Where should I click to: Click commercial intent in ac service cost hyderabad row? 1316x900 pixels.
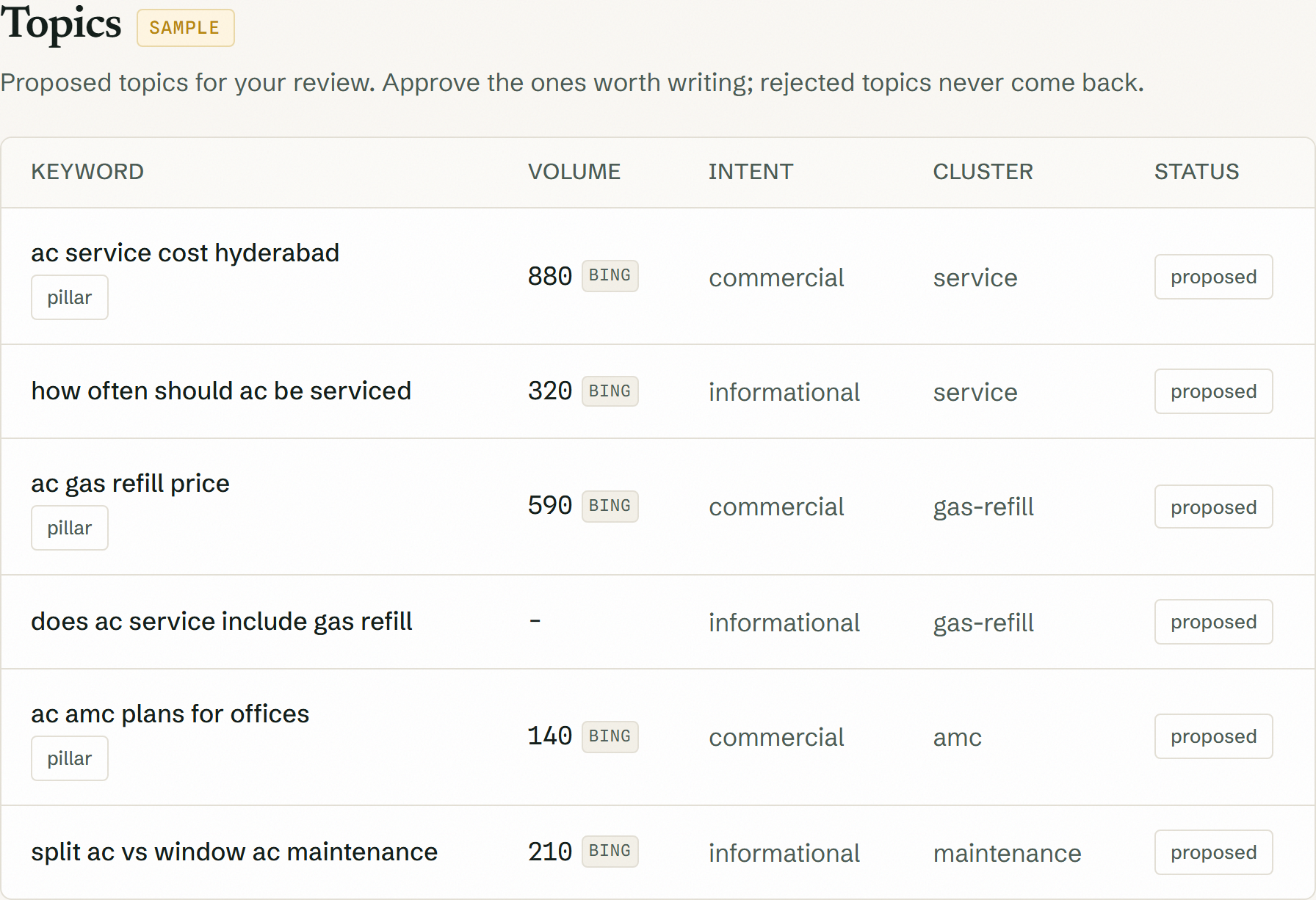coord(776,278)
